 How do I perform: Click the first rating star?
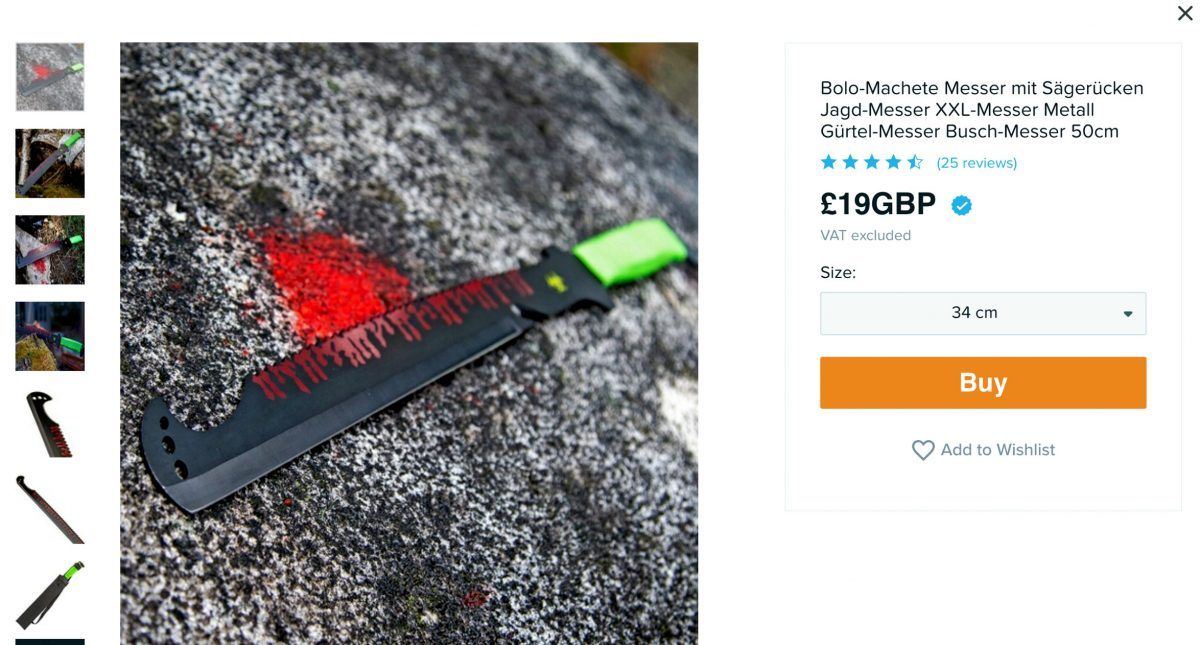coord(828,162)
